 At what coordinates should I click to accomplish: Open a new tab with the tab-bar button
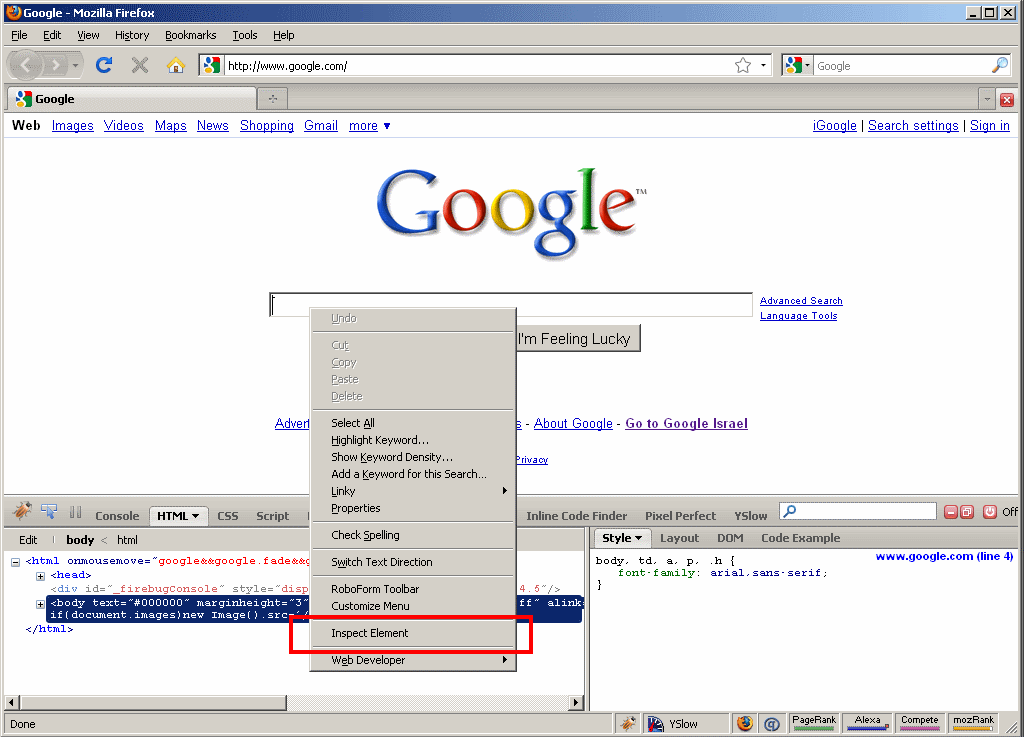273,99
